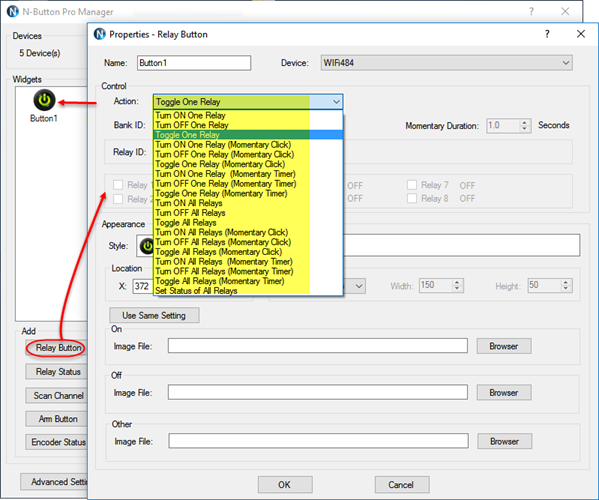
Task: Add a Relay Status widget
Action: [x=57, y=372]
